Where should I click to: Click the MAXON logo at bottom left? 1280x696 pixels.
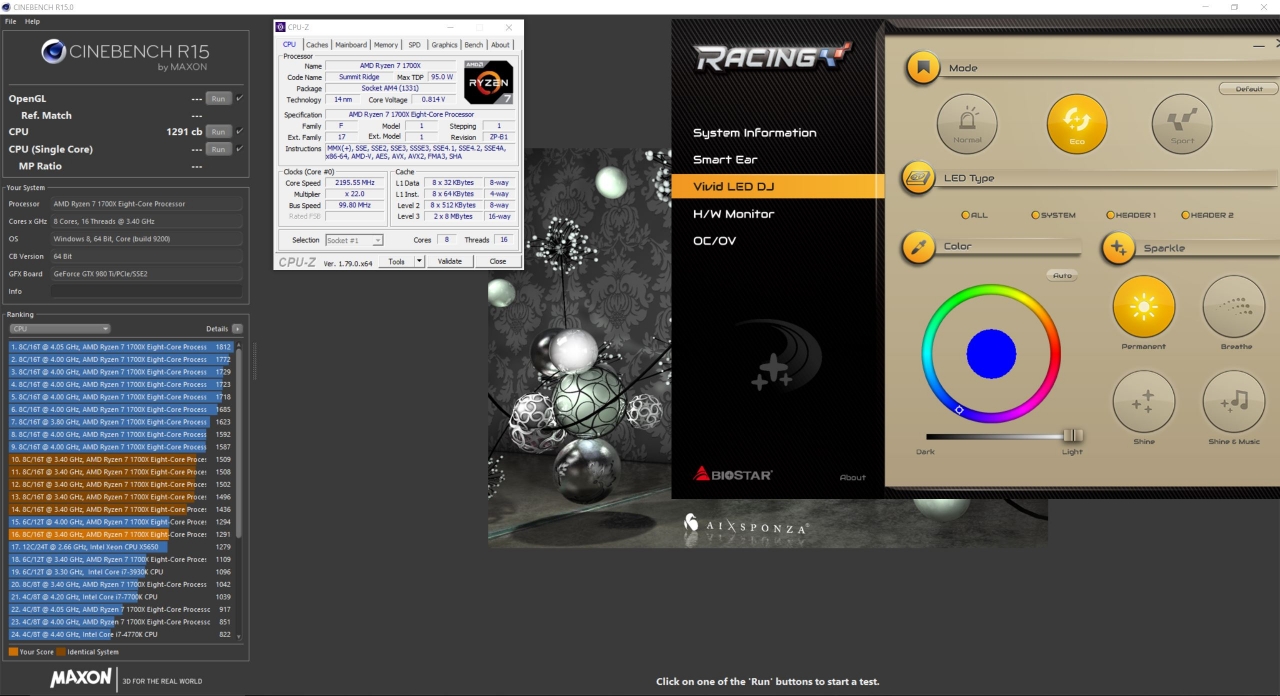point(81,677)
